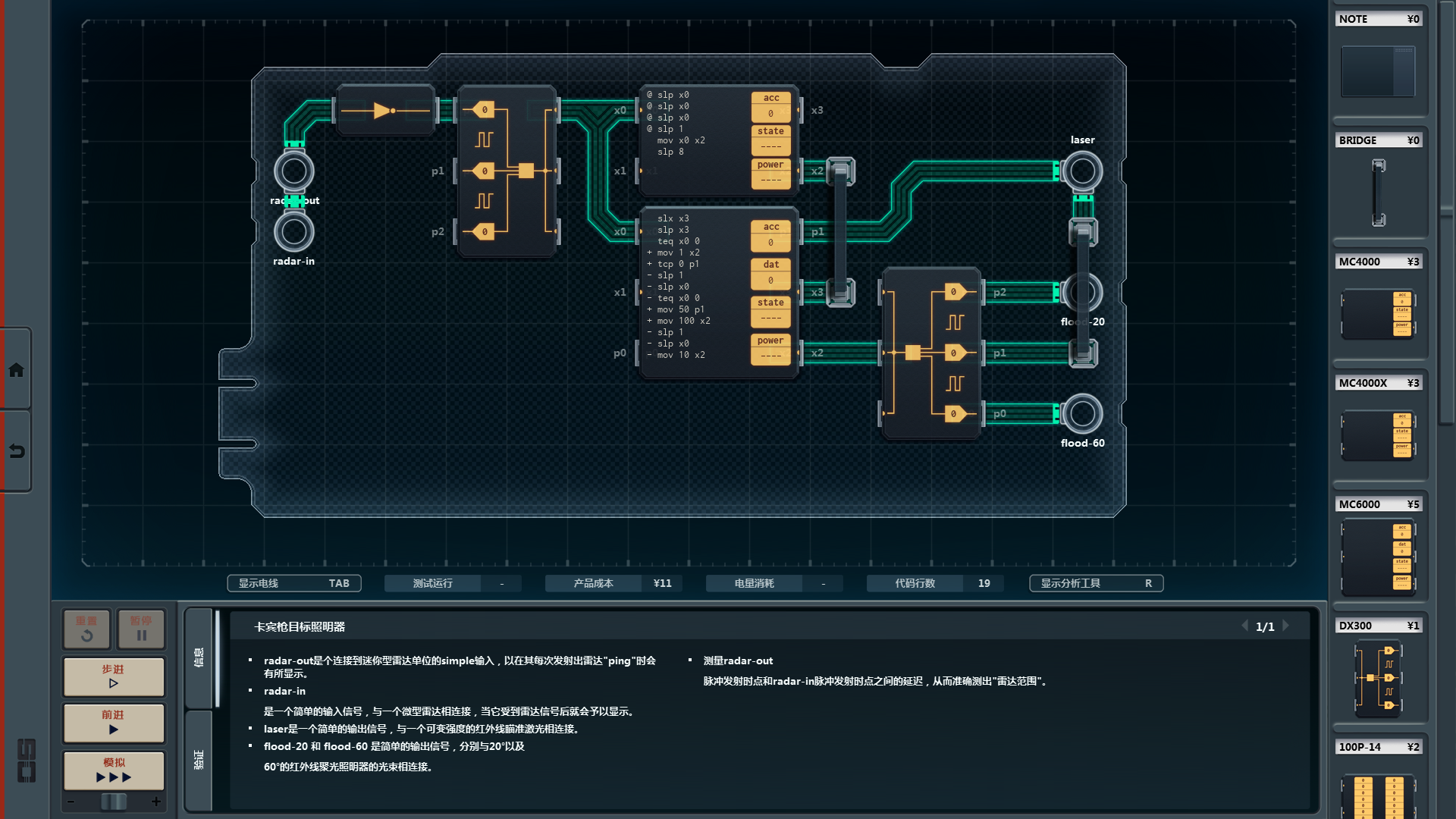The width and height of the screenshot is (1456, 819).
Task: Click the simulation speed slider handle
Action: [114, 802]
